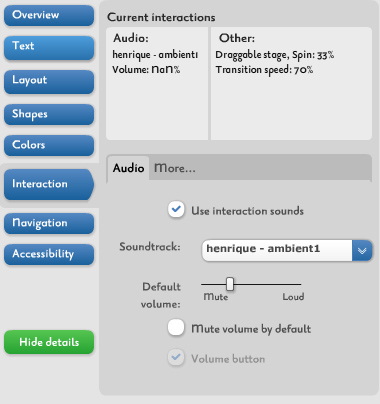Open the Overview section

49,15
